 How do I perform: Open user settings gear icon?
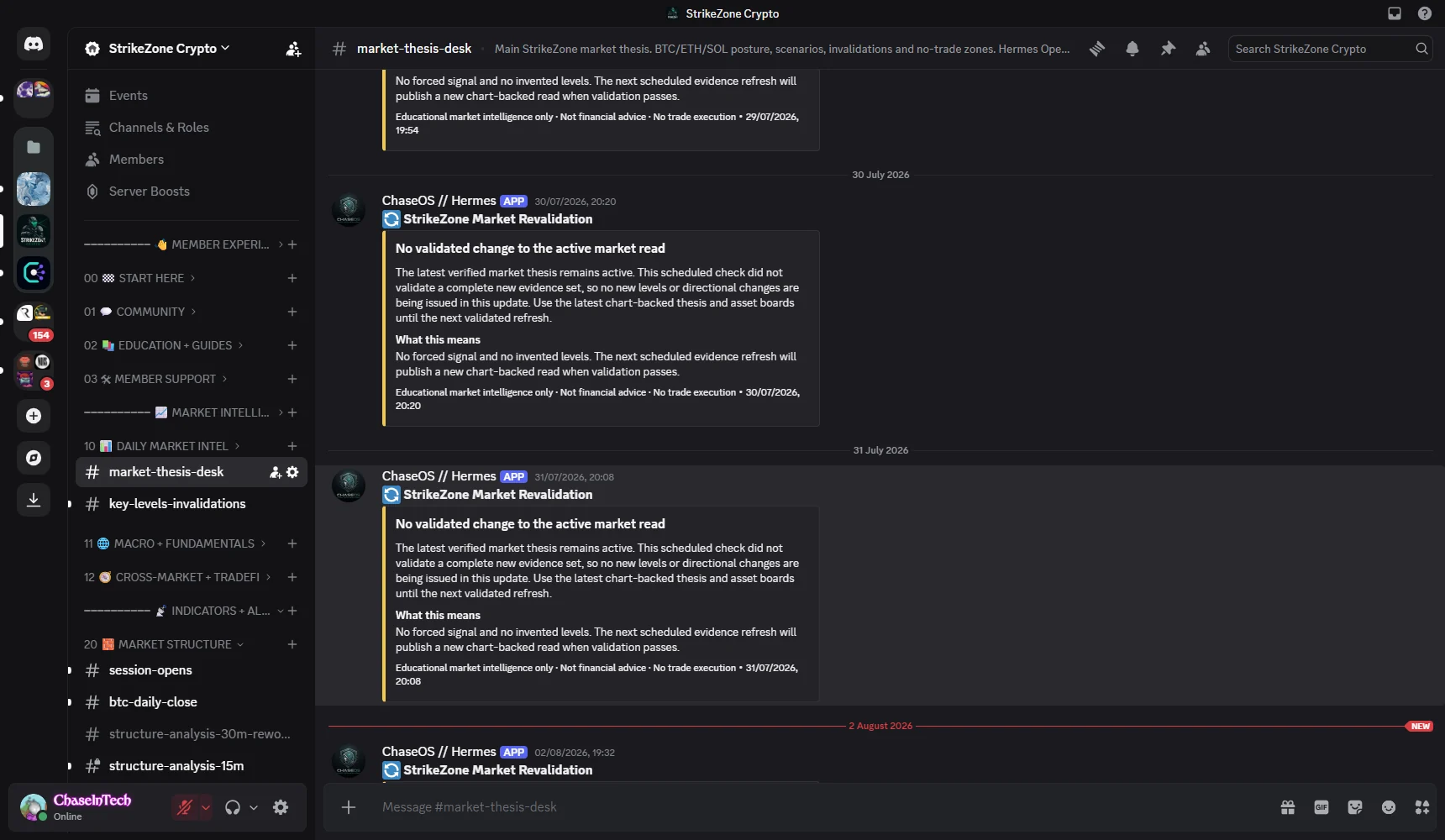281,807
